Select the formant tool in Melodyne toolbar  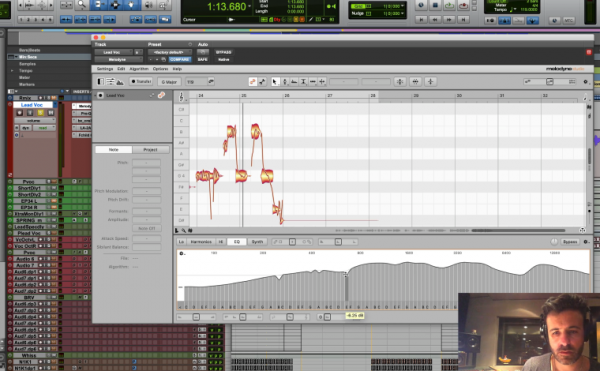[x=294, y=81]
